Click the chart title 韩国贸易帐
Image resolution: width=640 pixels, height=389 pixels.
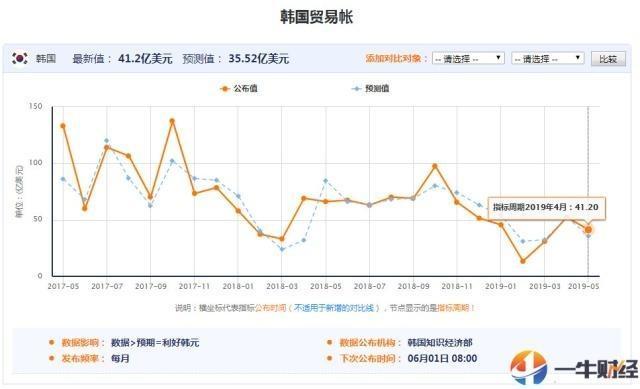tap(317, 17)
